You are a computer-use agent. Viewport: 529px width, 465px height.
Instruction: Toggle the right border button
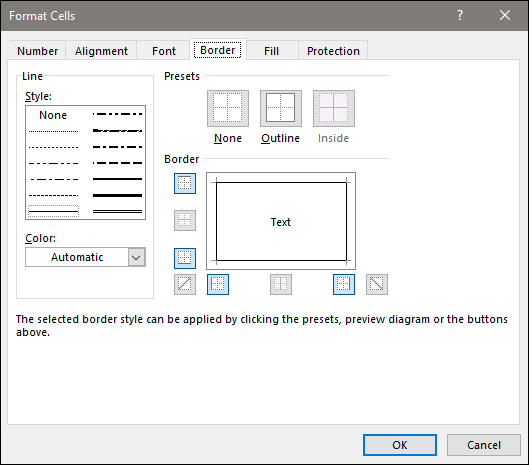click(x=344, y=284)
